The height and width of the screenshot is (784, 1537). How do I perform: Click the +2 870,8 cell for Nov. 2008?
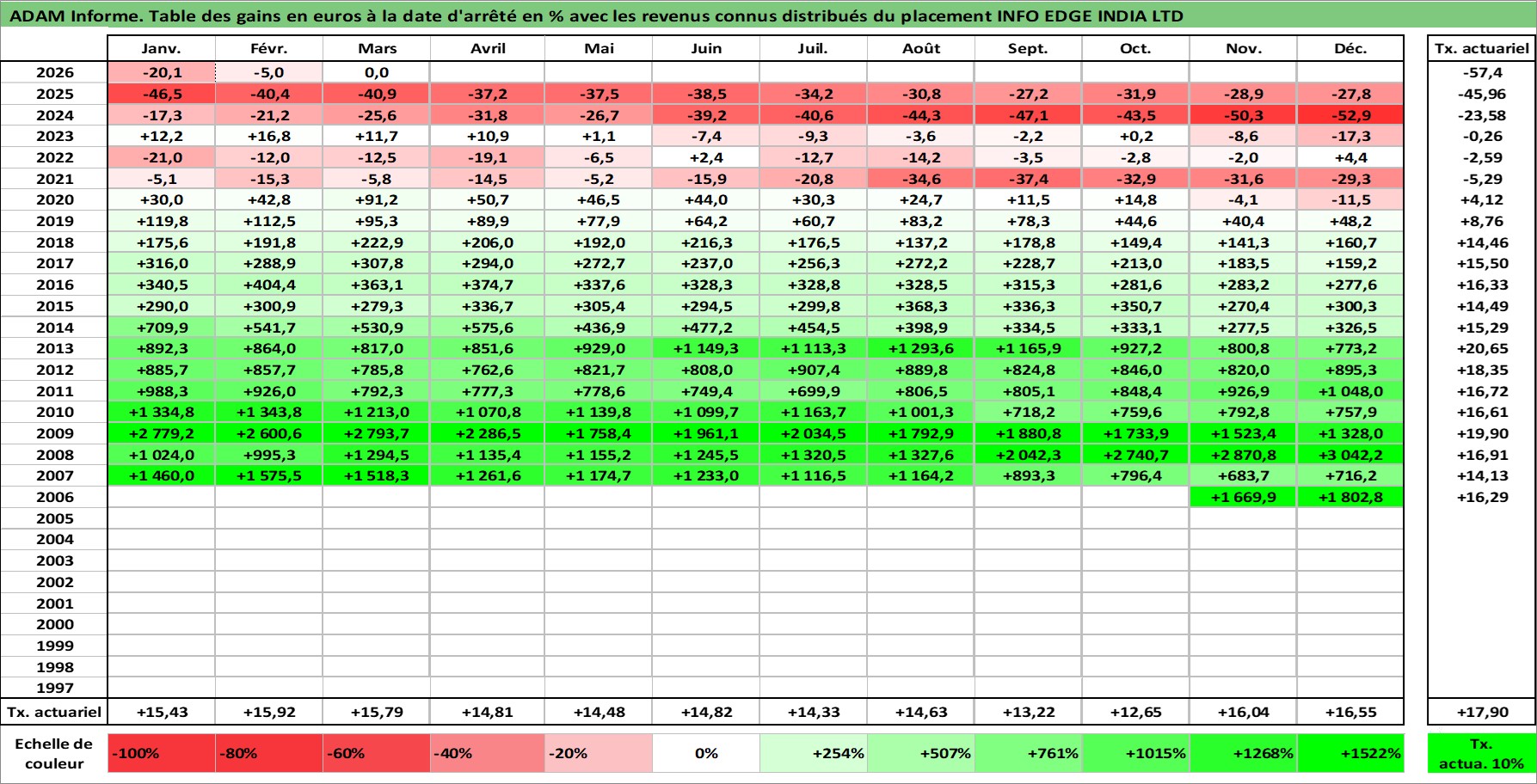(x=1243, y=455)
